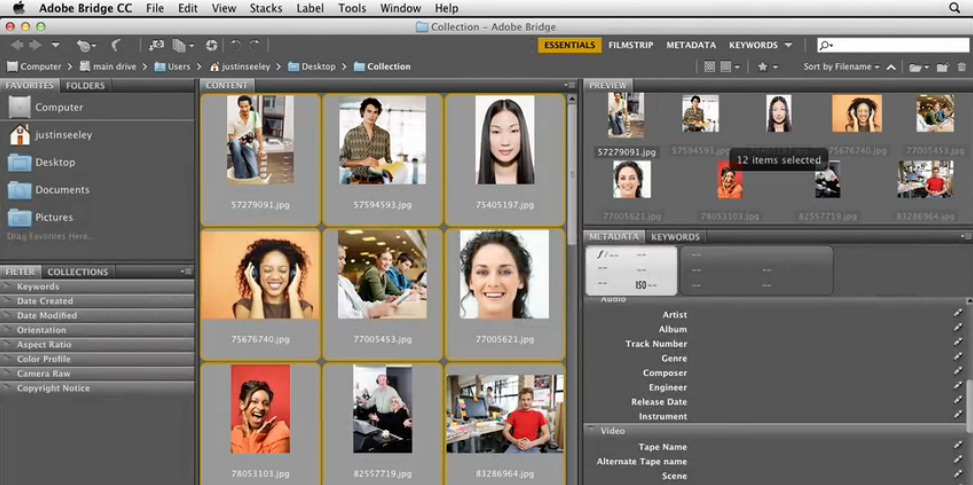Screen dimensions: 973x485
Task: Switch to the Filmstrip workspace
Action: pyautogui.click(x=630, y=45)
